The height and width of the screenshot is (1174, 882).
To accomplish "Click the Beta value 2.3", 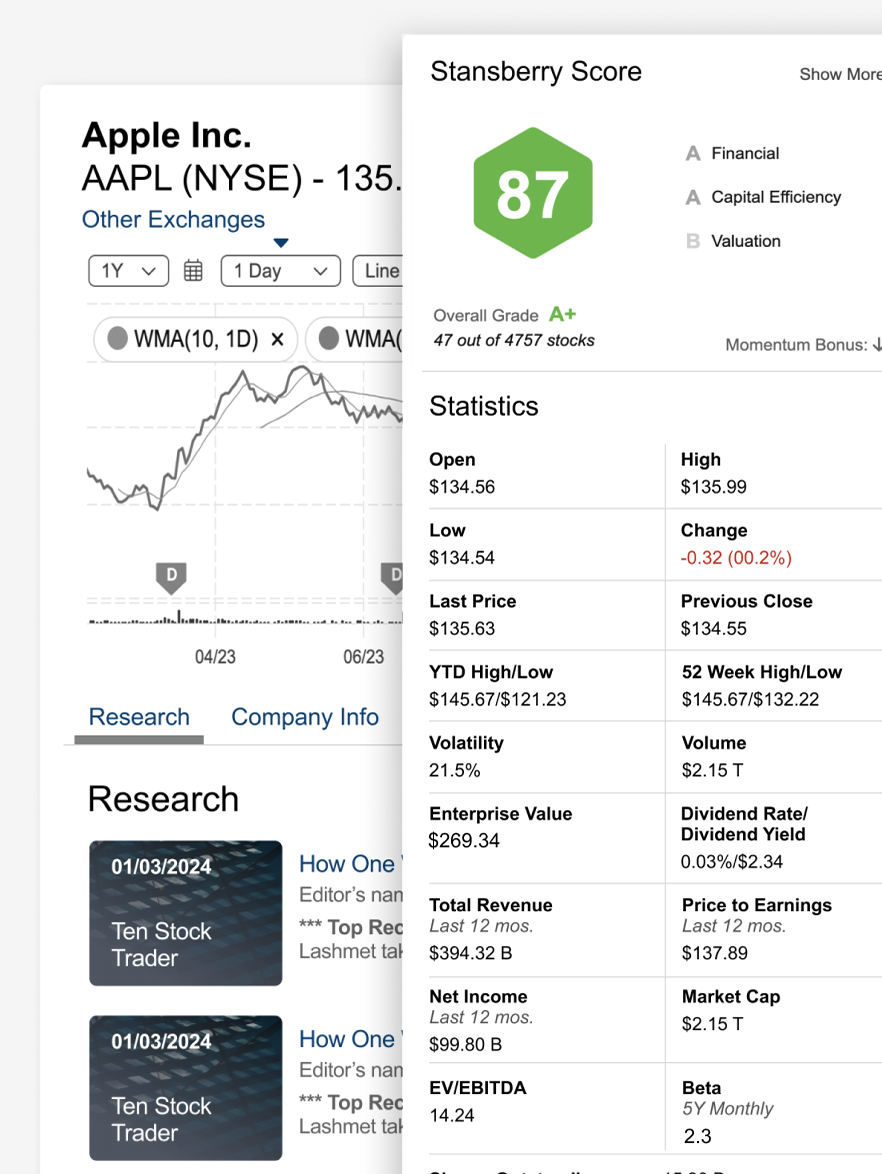I will click(697, 1137).
